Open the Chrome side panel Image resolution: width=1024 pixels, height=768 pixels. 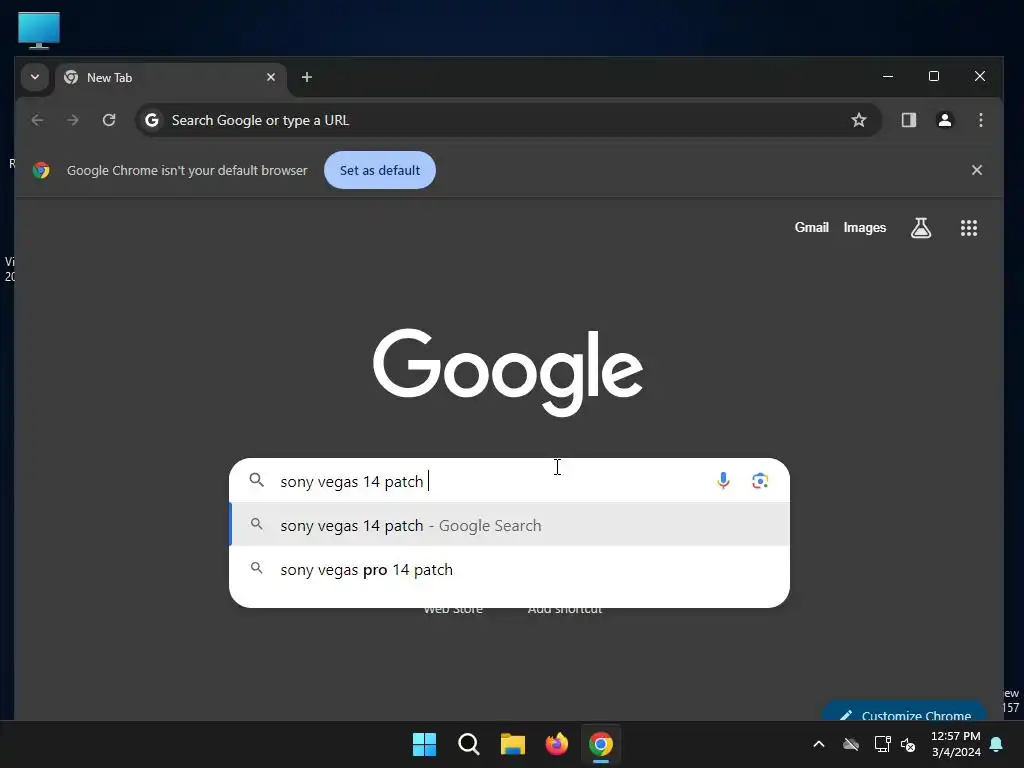pos(908,120)
